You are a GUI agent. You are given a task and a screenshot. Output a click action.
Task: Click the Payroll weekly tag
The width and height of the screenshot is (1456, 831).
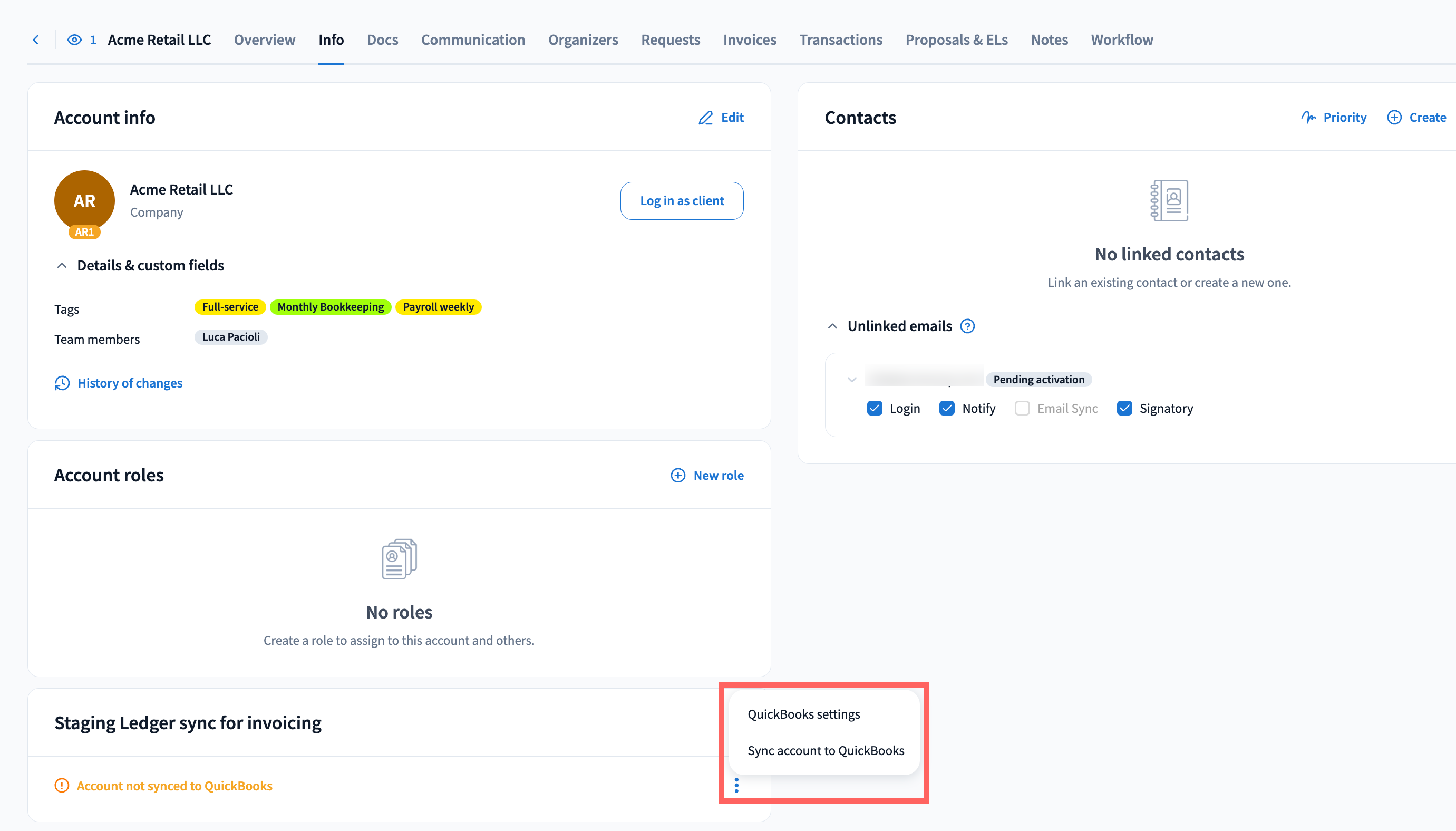438,306
